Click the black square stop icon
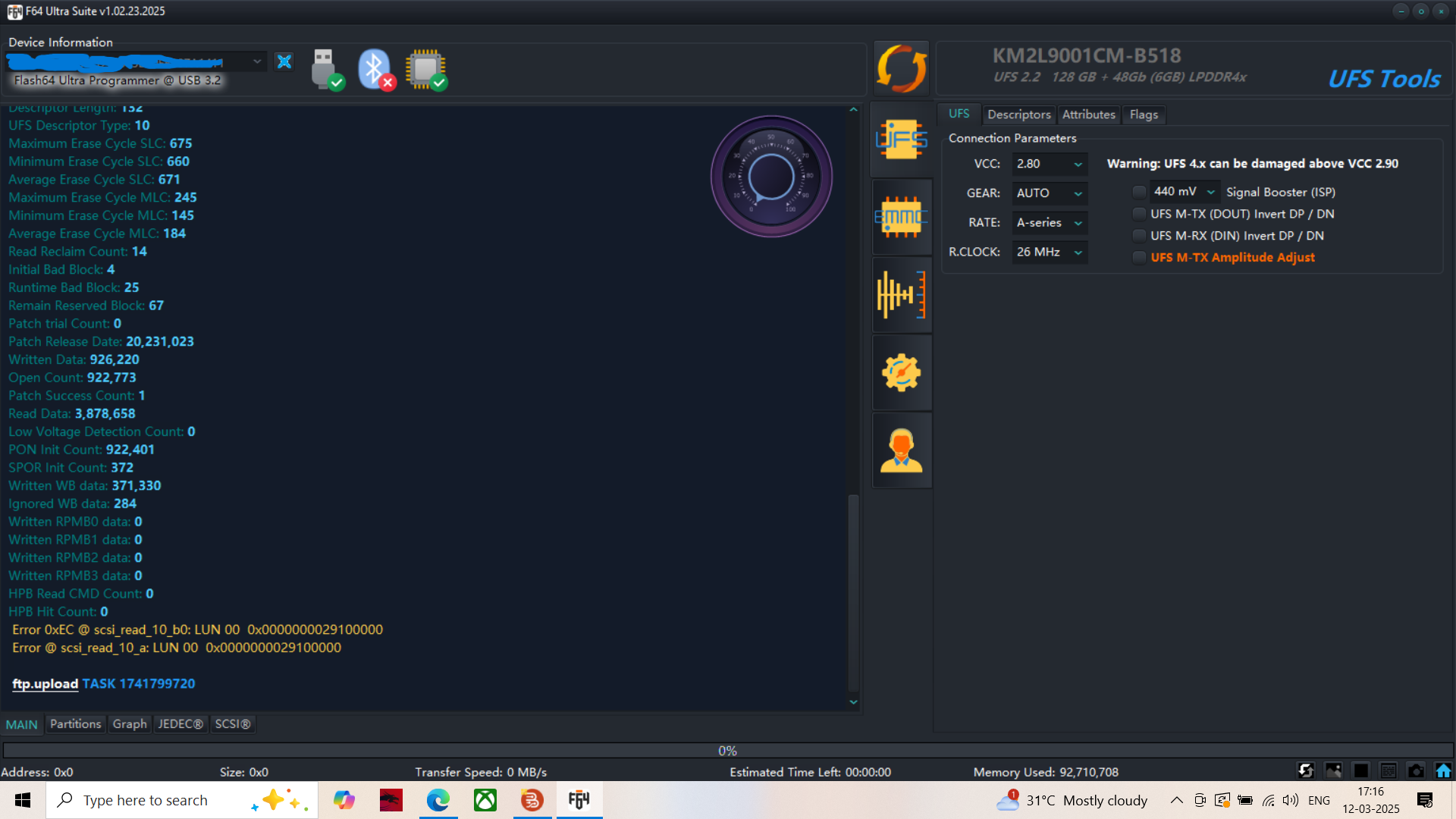The width and height of the screenshot is (1456, 819). pos(1361,770)
